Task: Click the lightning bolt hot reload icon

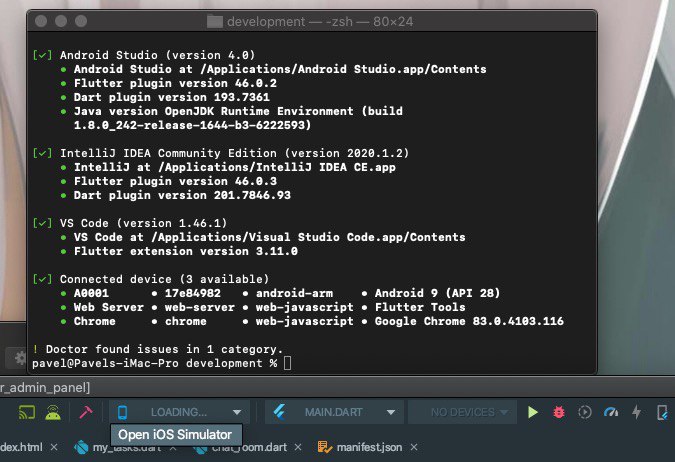Action: click(636, 412)
